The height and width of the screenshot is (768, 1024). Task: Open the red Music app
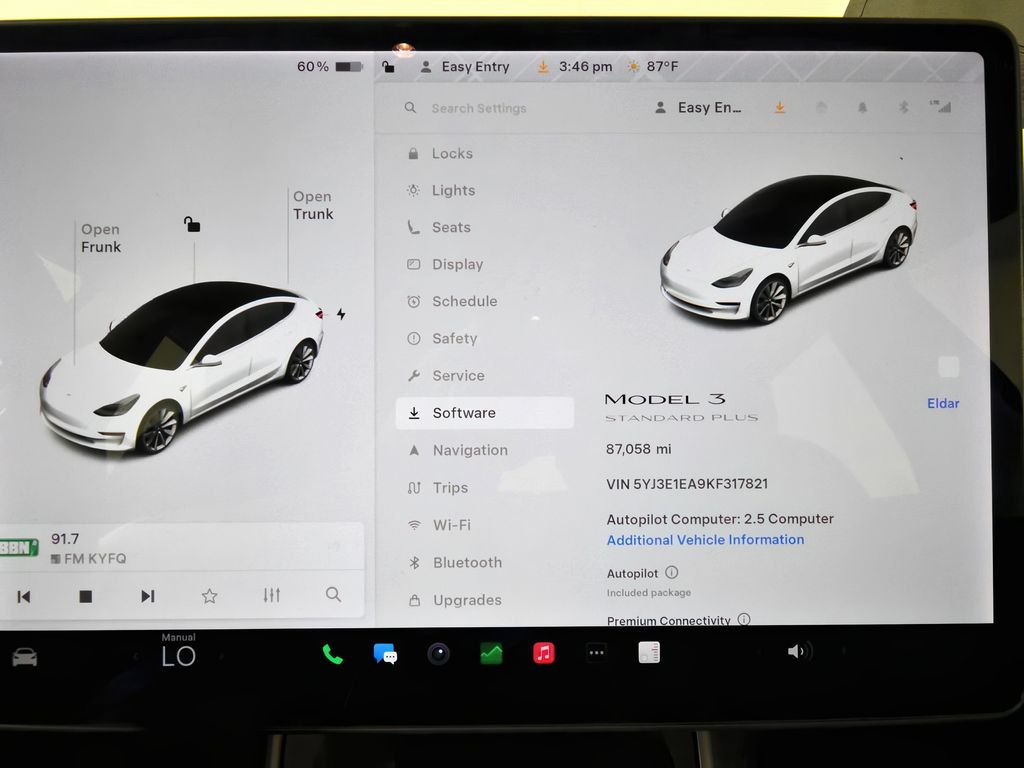(544, 652)
